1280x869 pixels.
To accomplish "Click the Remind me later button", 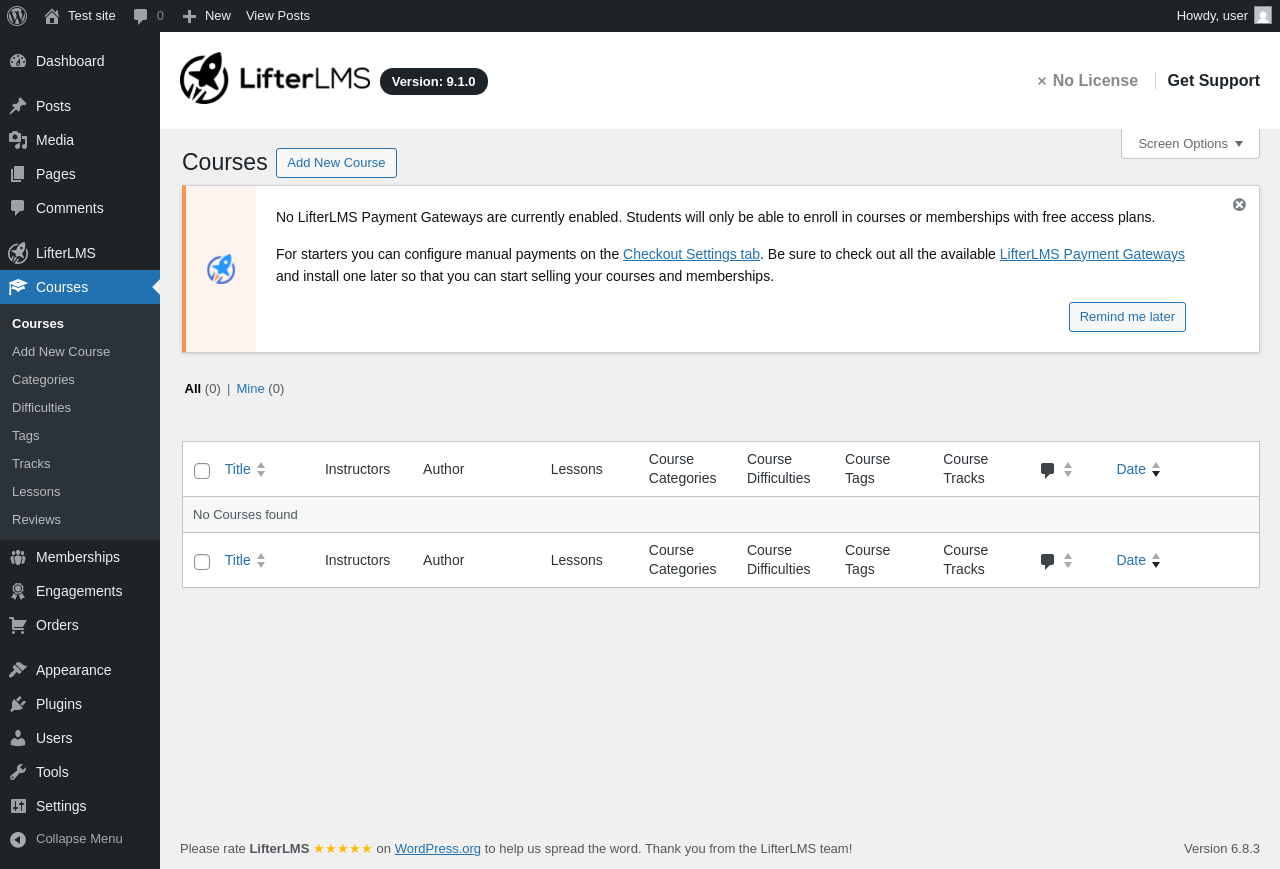I will click(1127, 317).
